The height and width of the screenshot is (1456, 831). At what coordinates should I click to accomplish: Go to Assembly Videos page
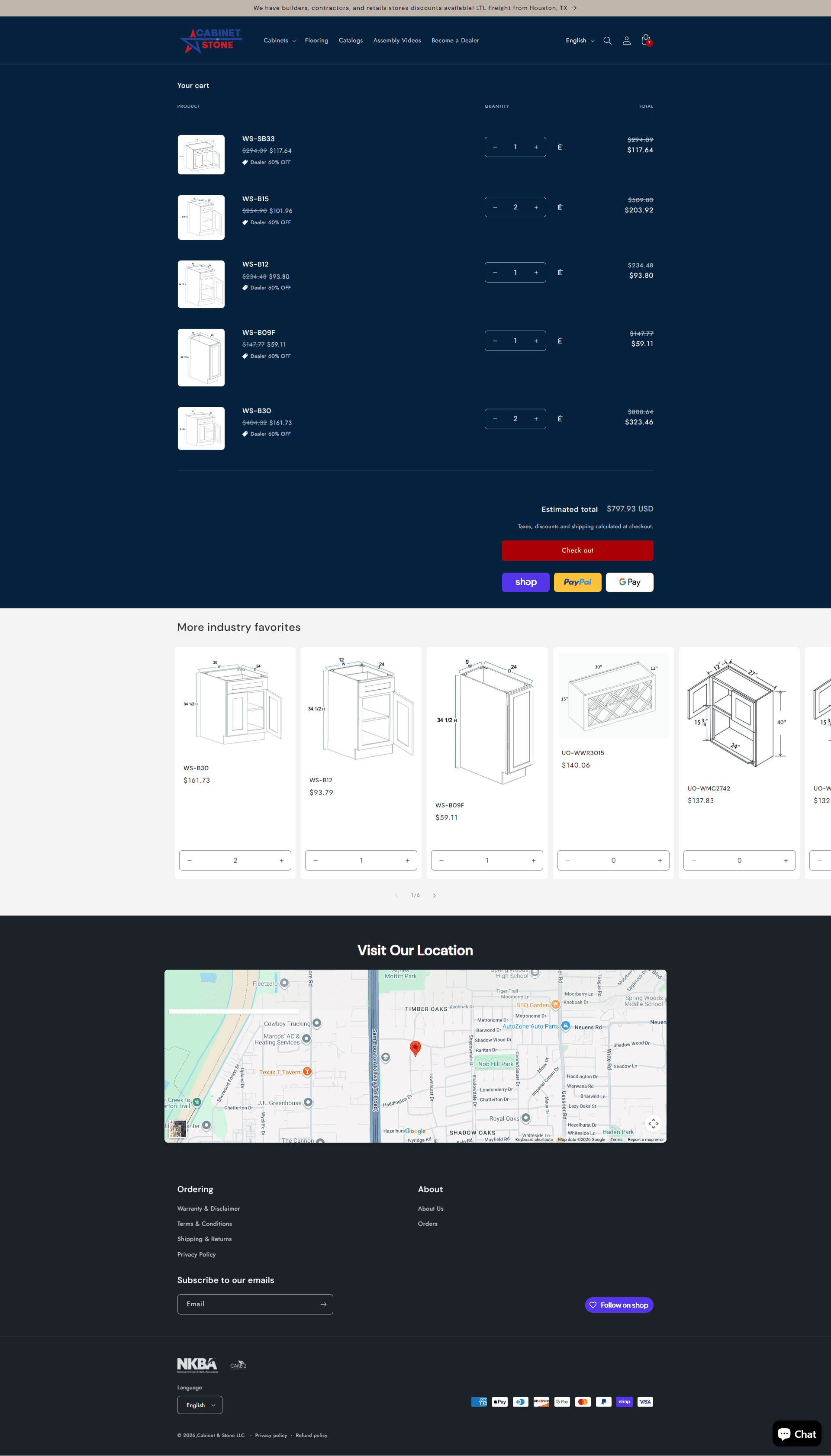click(x=396, y=41)
